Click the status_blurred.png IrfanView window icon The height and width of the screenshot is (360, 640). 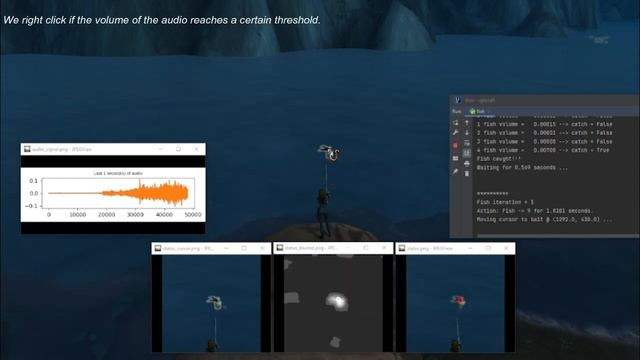[280, 248]
